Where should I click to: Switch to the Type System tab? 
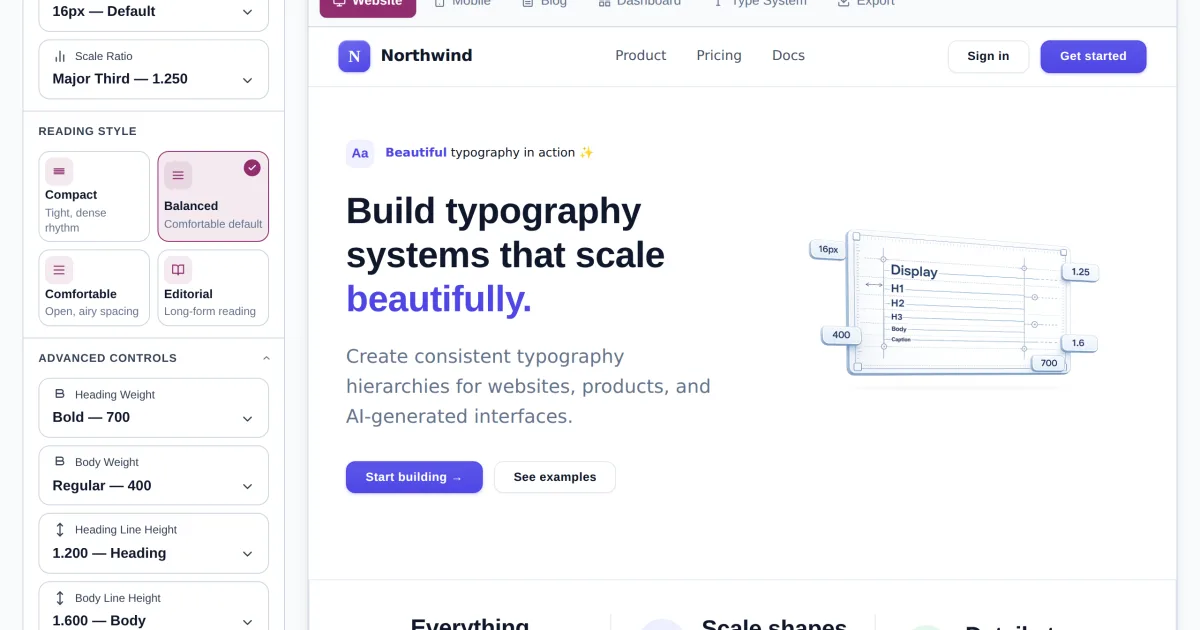click(x=759, y=5)
